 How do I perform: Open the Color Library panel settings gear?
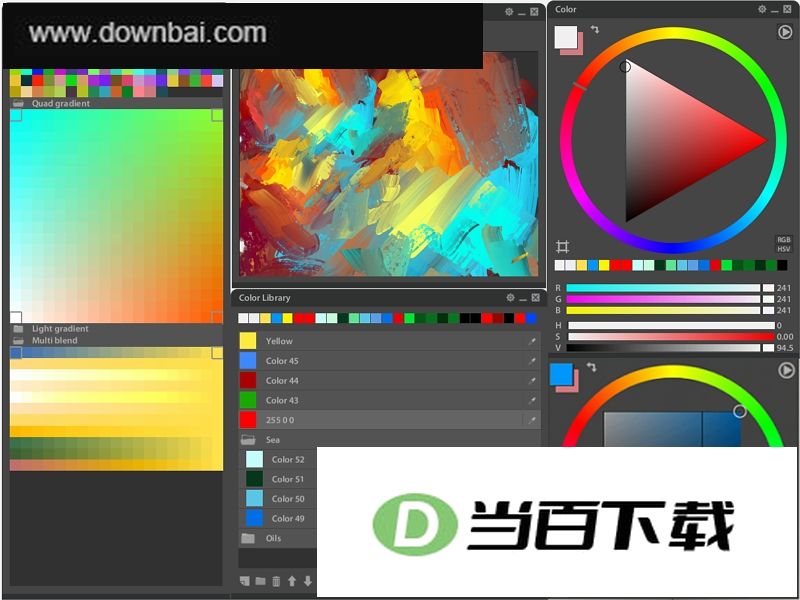click(x=510, y=297)
